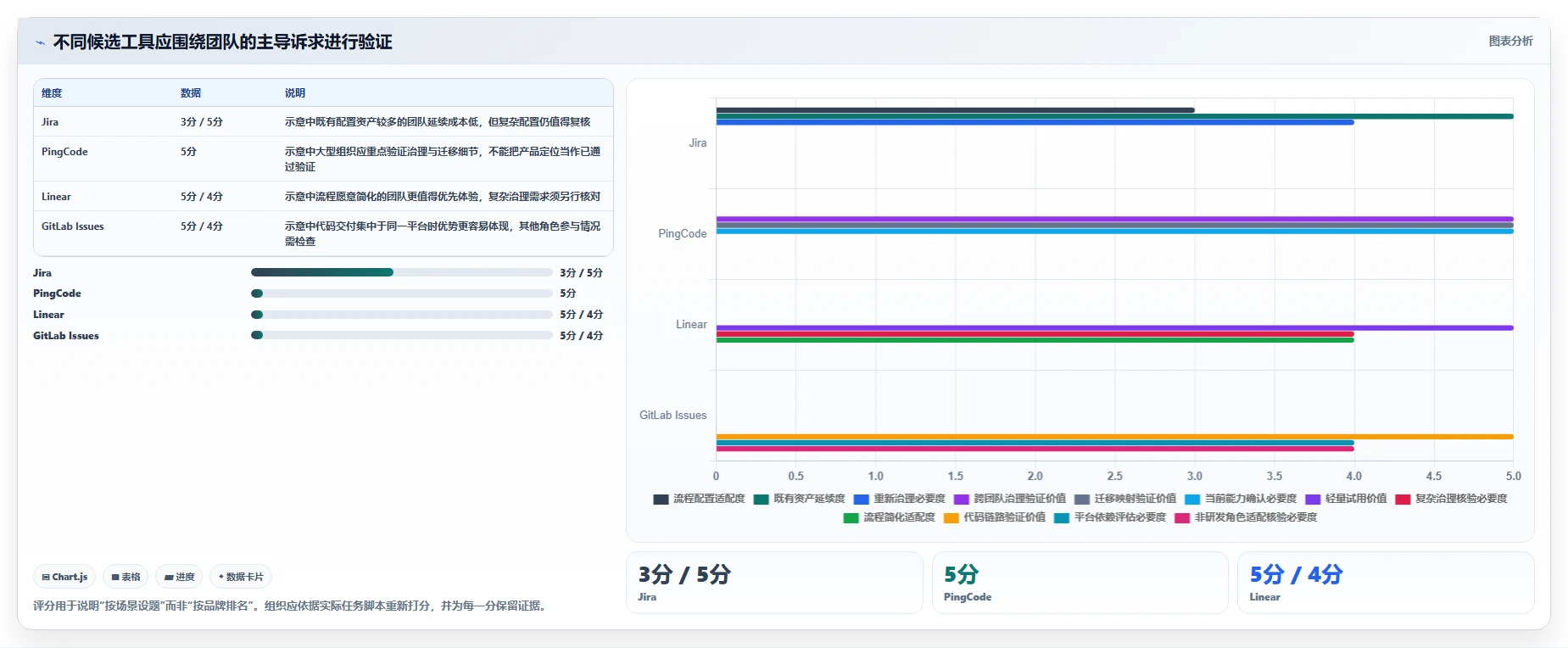Select the GitLab Issues table row name
This screenshot has width=1568, height=648.
[73, 226]
